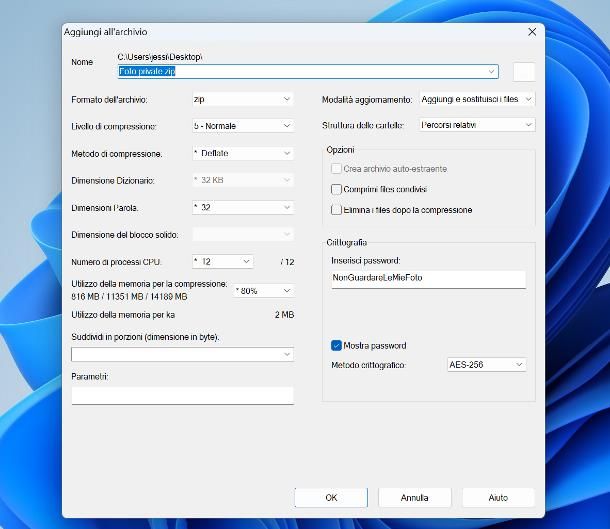Image resolution: width=610 pixels, height=529 pixels.
Task: Click the path text C:\Users\jessi\Desktop\
Action: 160,57
